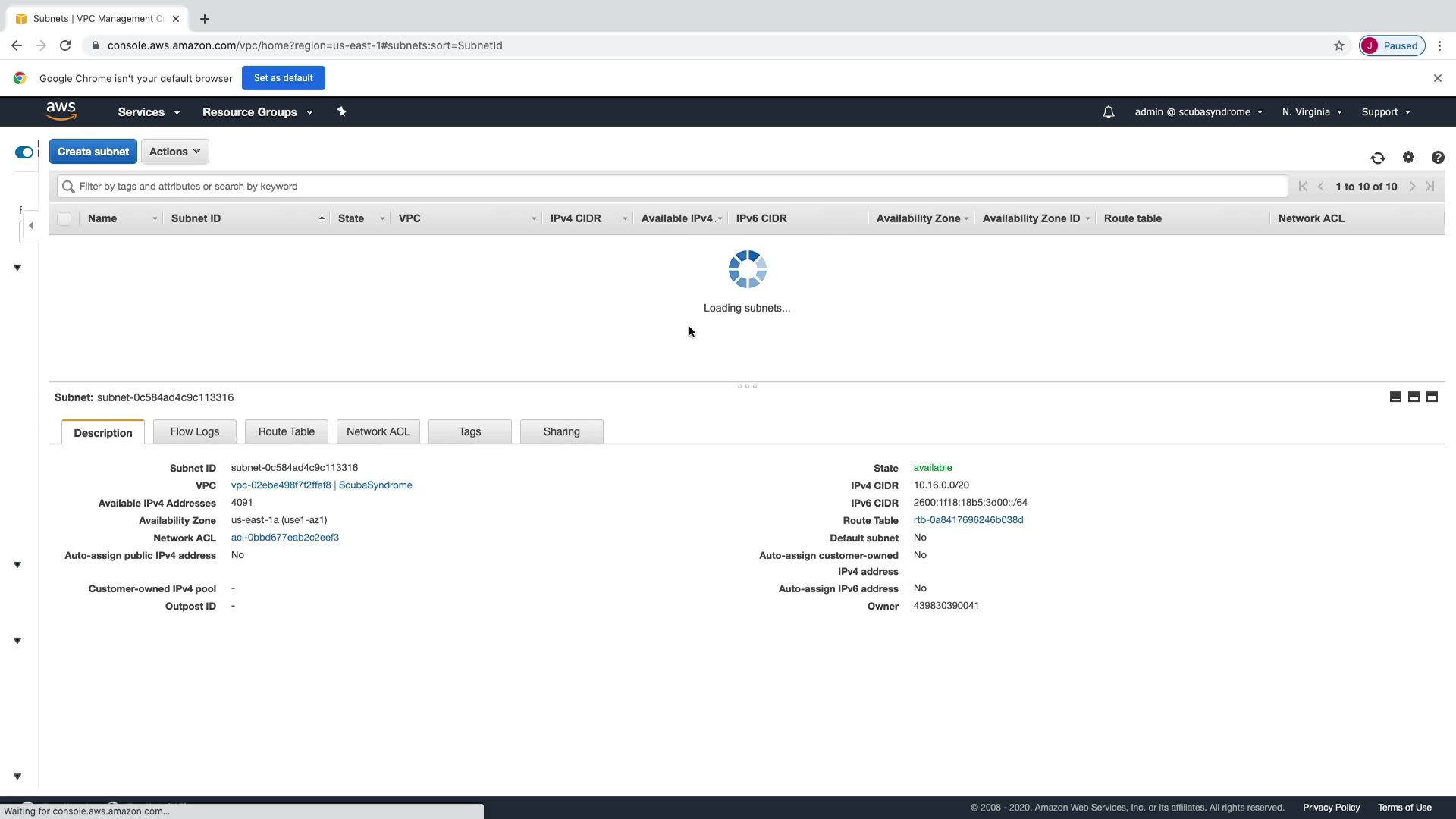Maximize the details pane using rightmost layout icon
The image size is (1456, 819).
click(x=1432, y=397)
